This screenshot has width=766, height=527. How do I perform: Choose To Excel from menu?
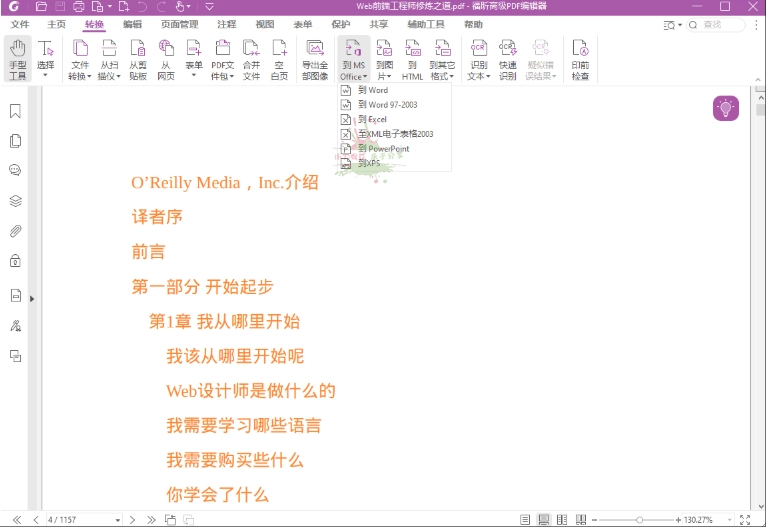tap(394, 119)
